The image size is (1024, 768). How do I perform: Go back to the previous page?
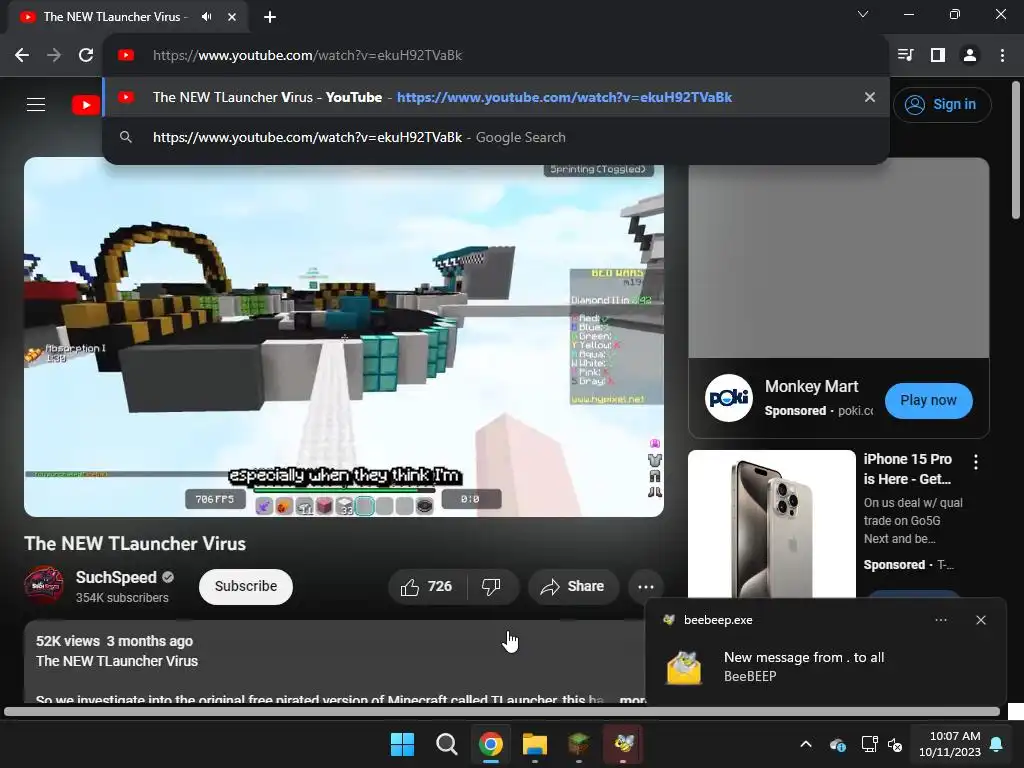pos(22,56)
